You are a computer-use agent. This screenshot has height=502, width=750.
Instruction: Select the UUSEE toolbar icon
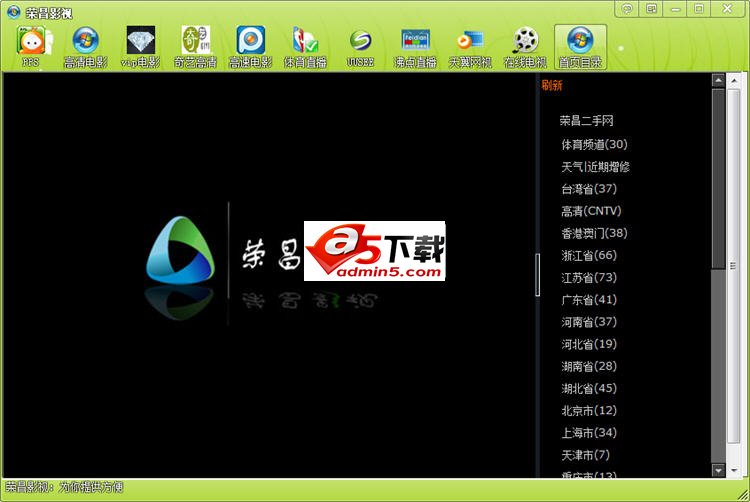click(x=360, y=47)
